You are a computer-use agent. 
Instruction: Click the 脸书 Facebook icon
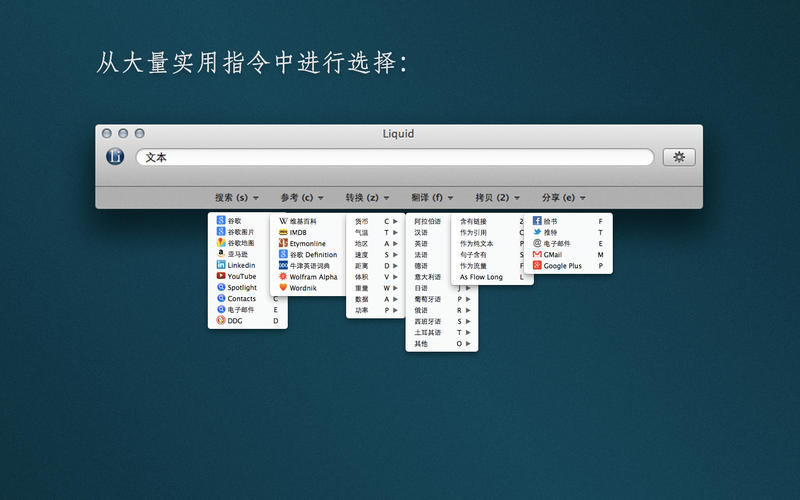click(537, 221)
